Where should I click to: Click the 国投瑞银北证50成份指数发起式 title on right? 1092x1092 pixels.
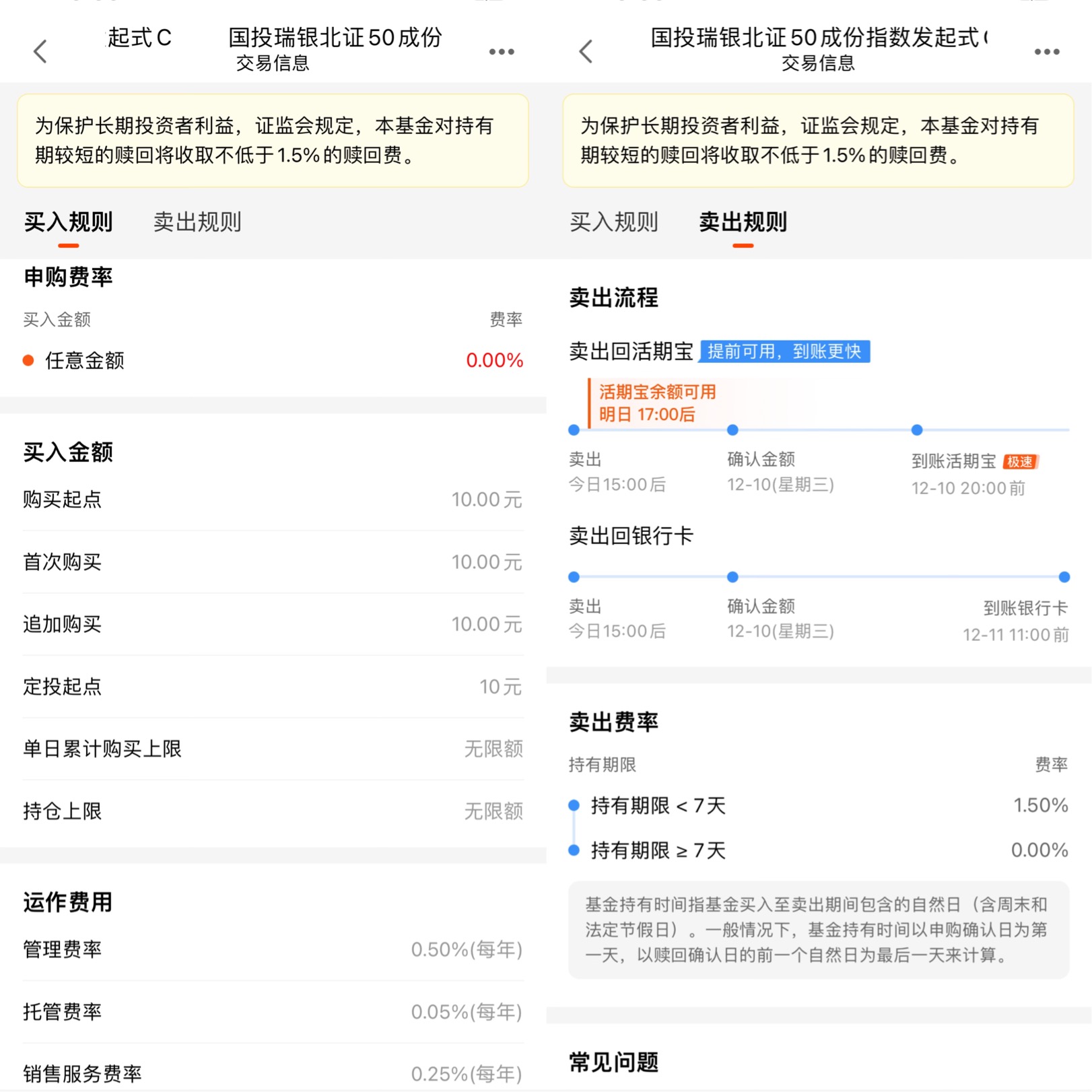pos(819,37)
